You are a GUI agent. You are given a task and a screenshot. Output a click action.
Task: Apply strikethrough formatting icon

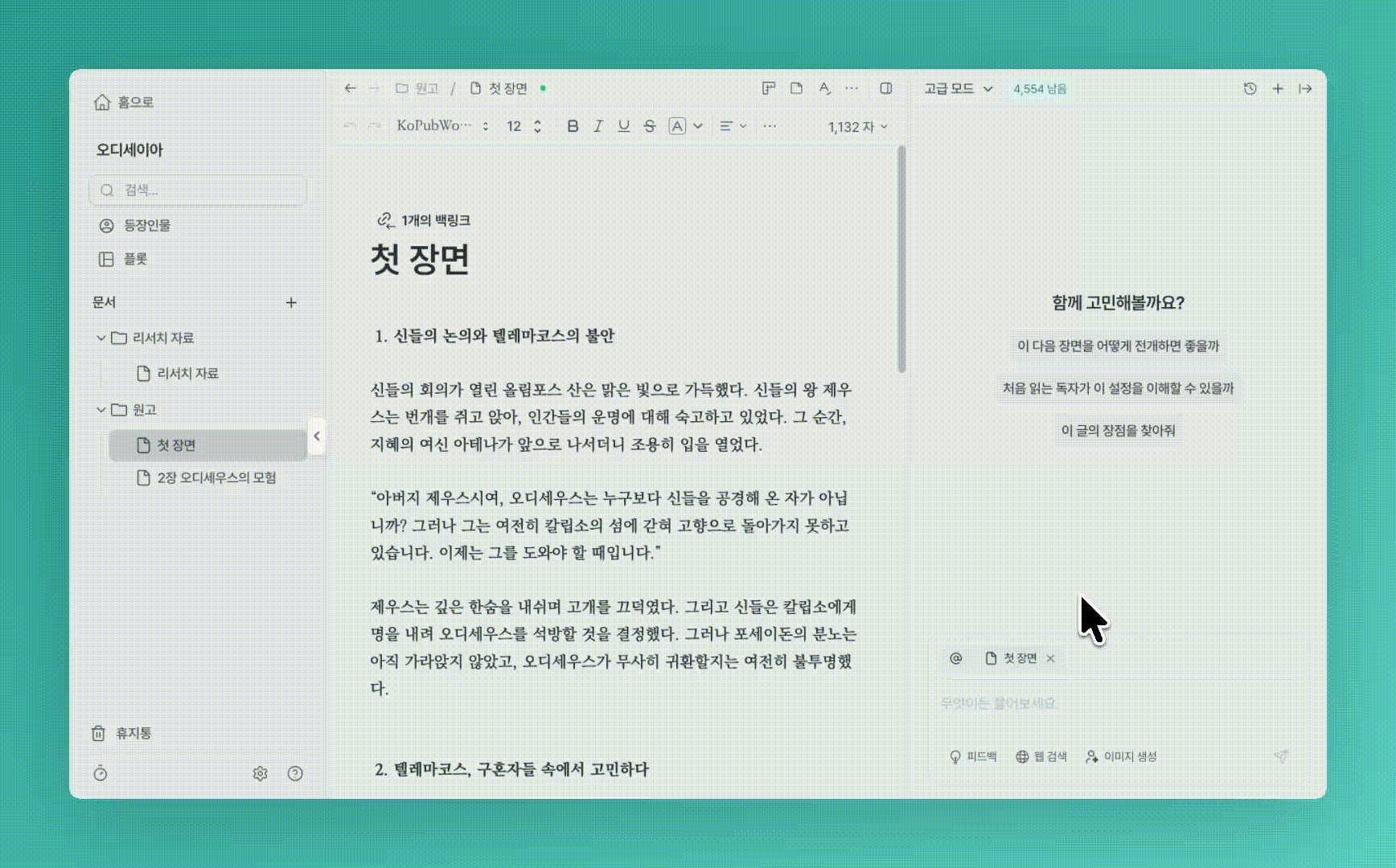tap(650, 126)
